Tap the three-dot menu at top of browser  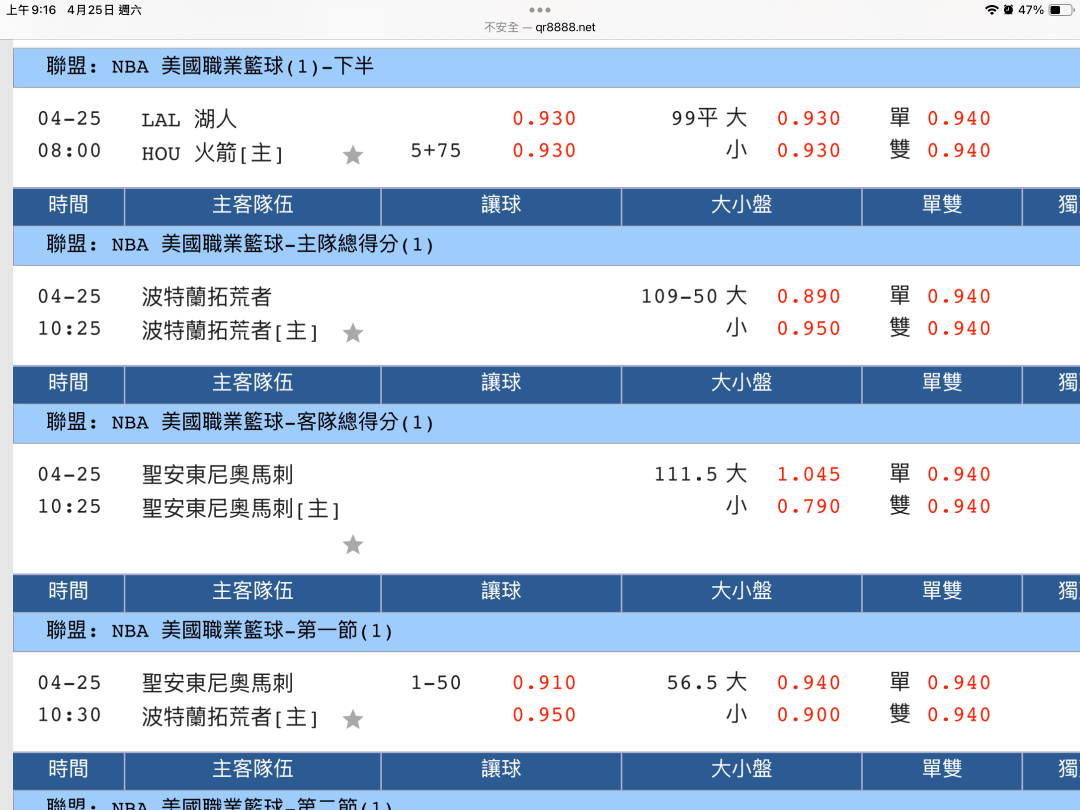[x=539, y=10]
